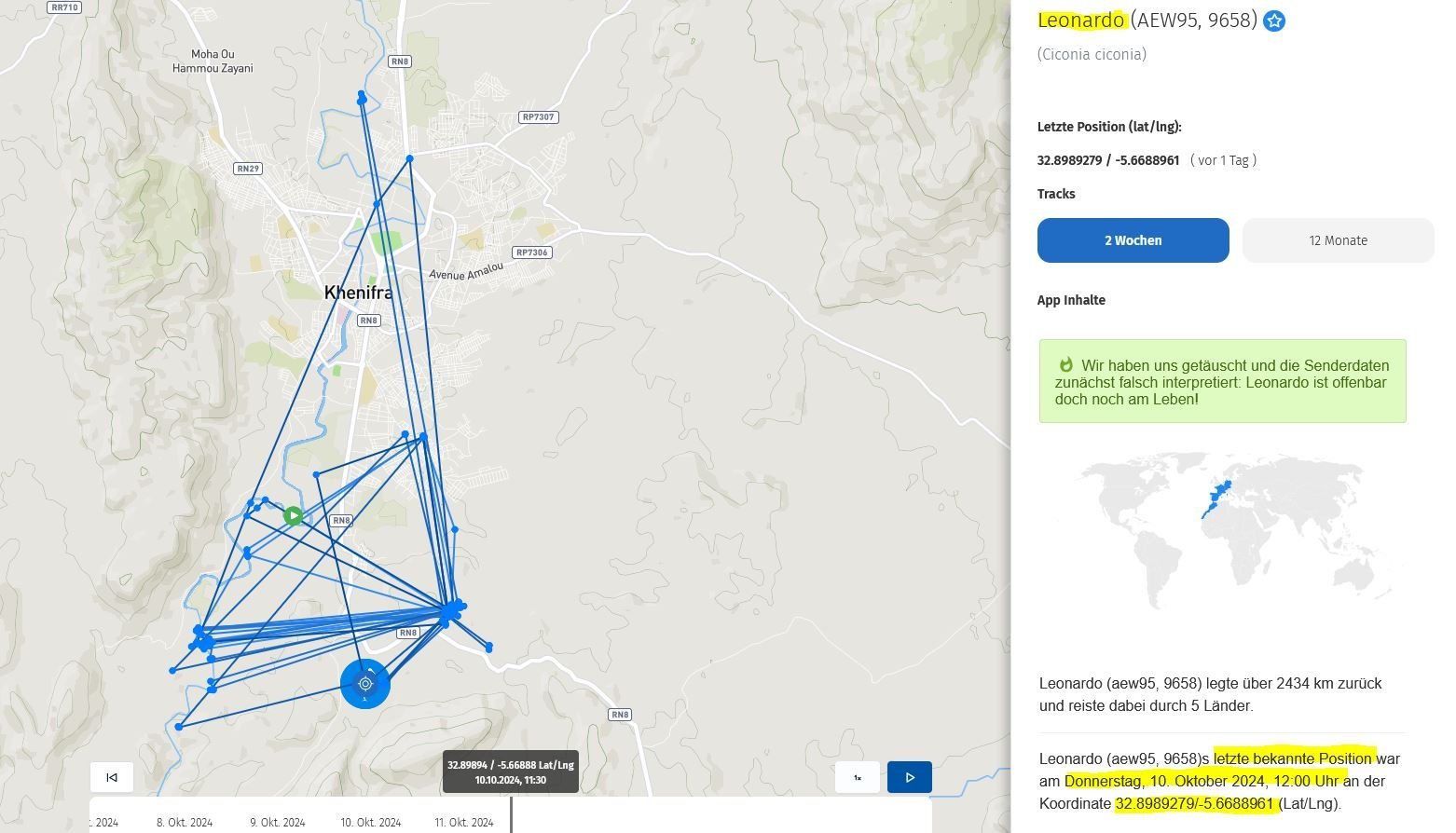
Task: Click the blue star favorite icon next to Leonardo
Action: [1273, 20]
